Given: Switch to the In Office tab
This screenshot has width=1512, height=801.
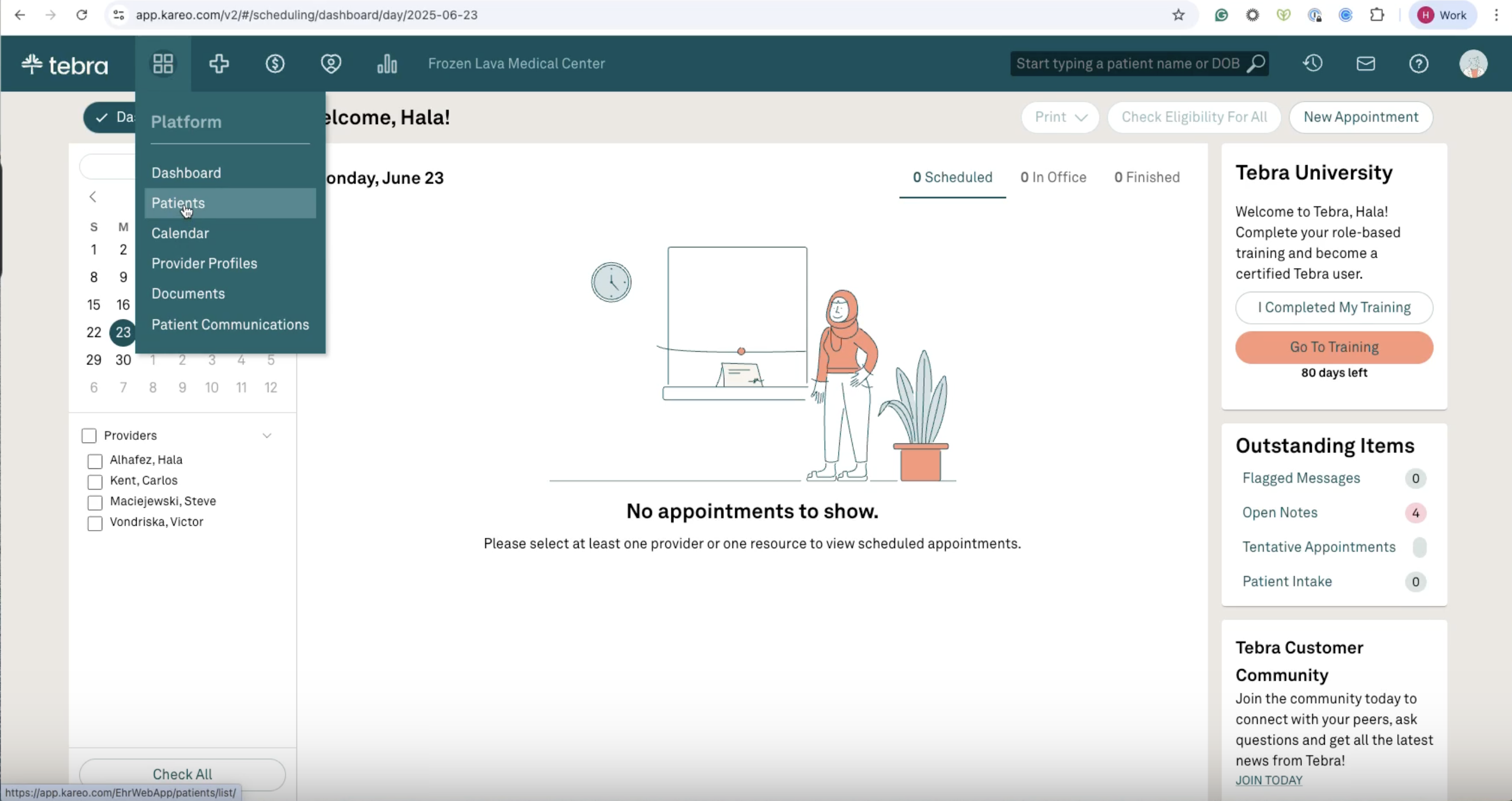Looking at the screenshot, I should pos(1053,177).
